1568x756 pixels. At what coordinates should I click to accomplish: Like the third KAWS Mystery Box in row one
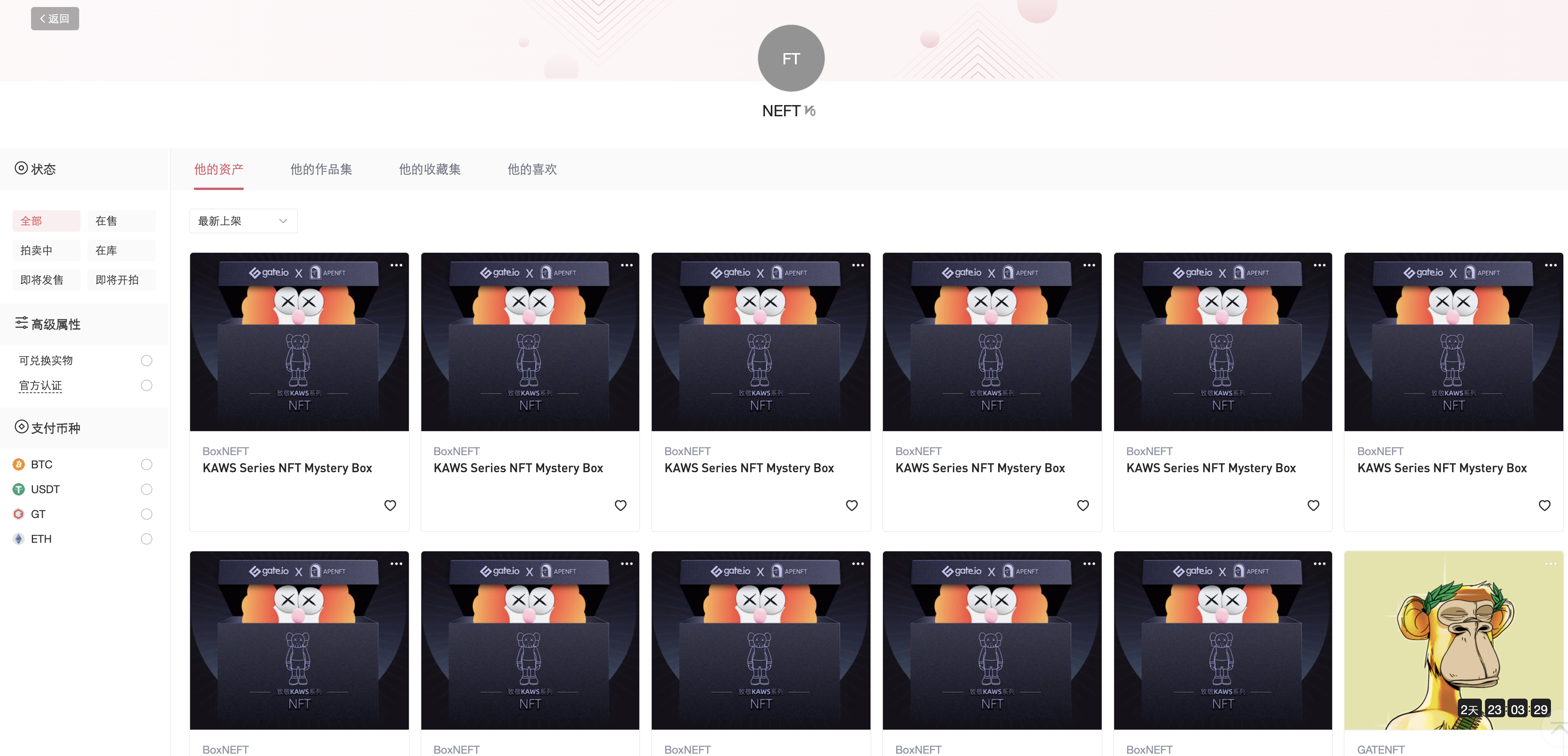[x=852, y=506]
